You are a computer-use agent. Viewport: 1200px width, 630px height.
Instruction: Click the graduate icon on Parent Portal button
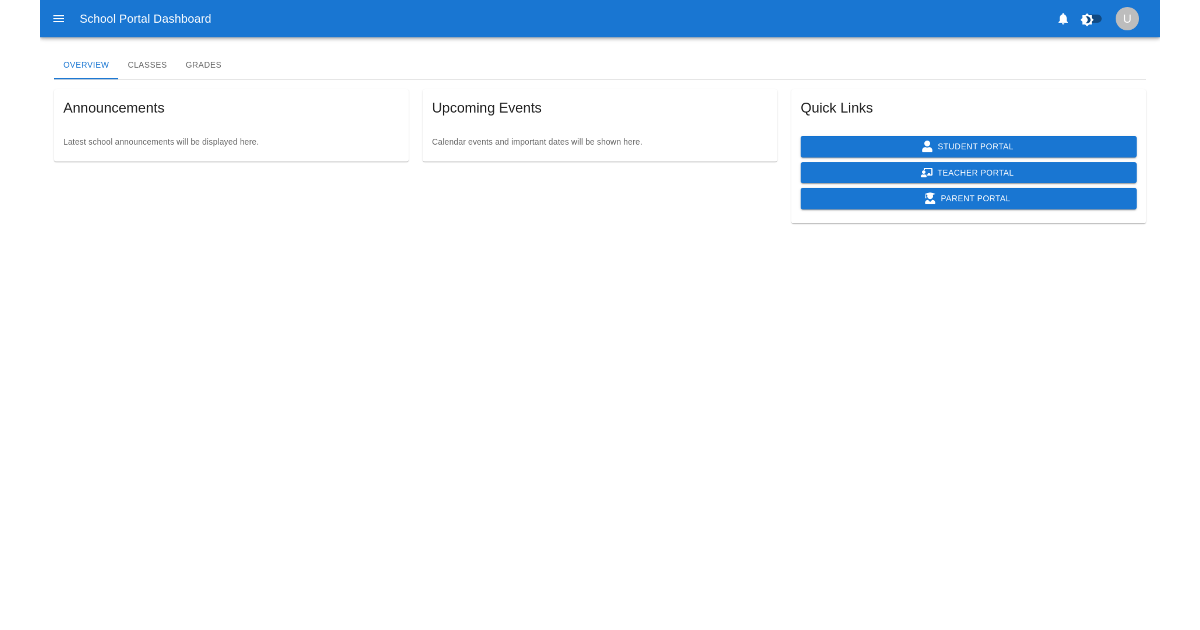pyautogui.click(x=927, y=197)
